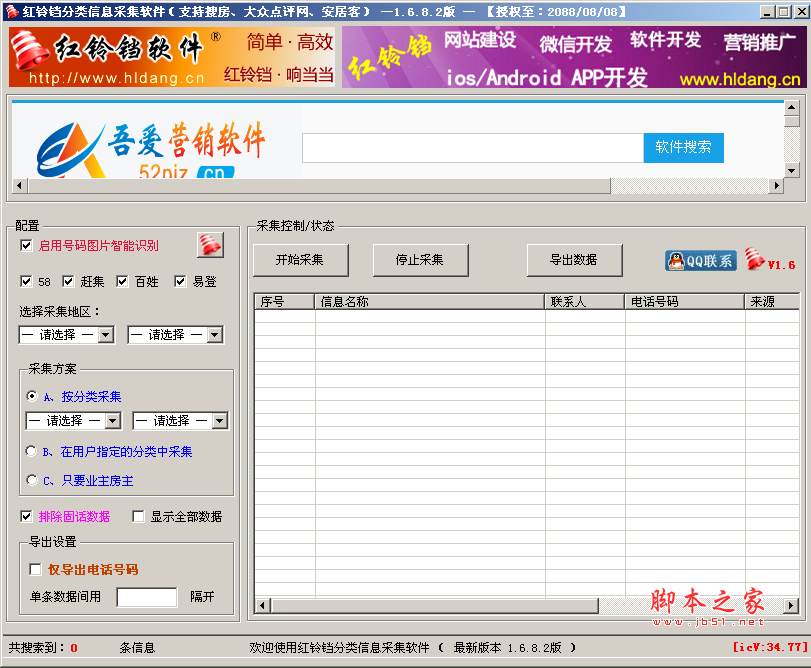
Task: Focus the software search input field
Action: [x=473, y=148]
